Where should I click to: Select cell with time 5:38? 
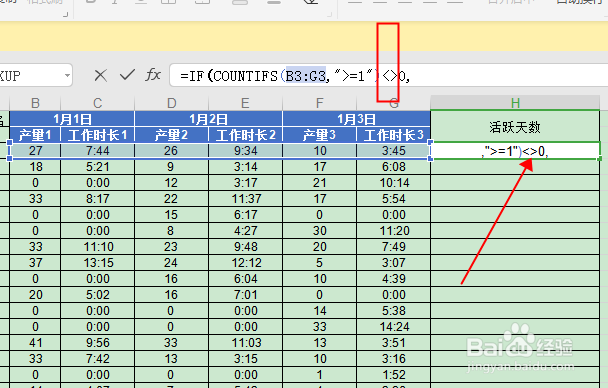393,311
